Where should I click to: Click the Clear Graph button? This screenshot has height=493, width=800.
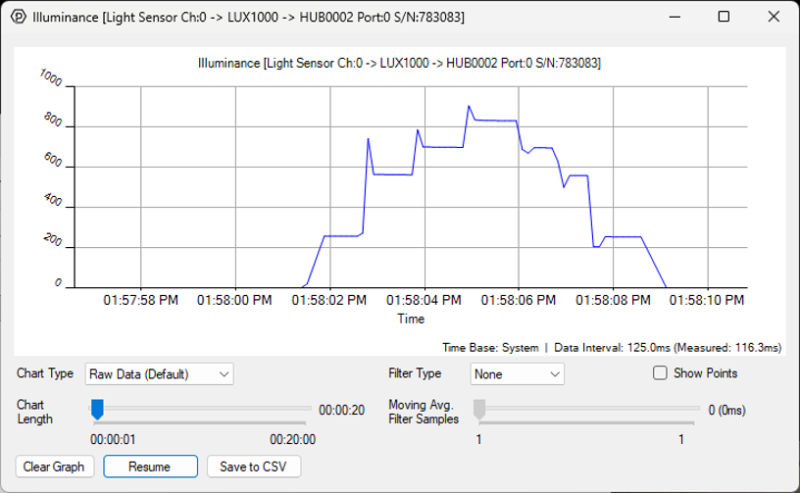54,466
